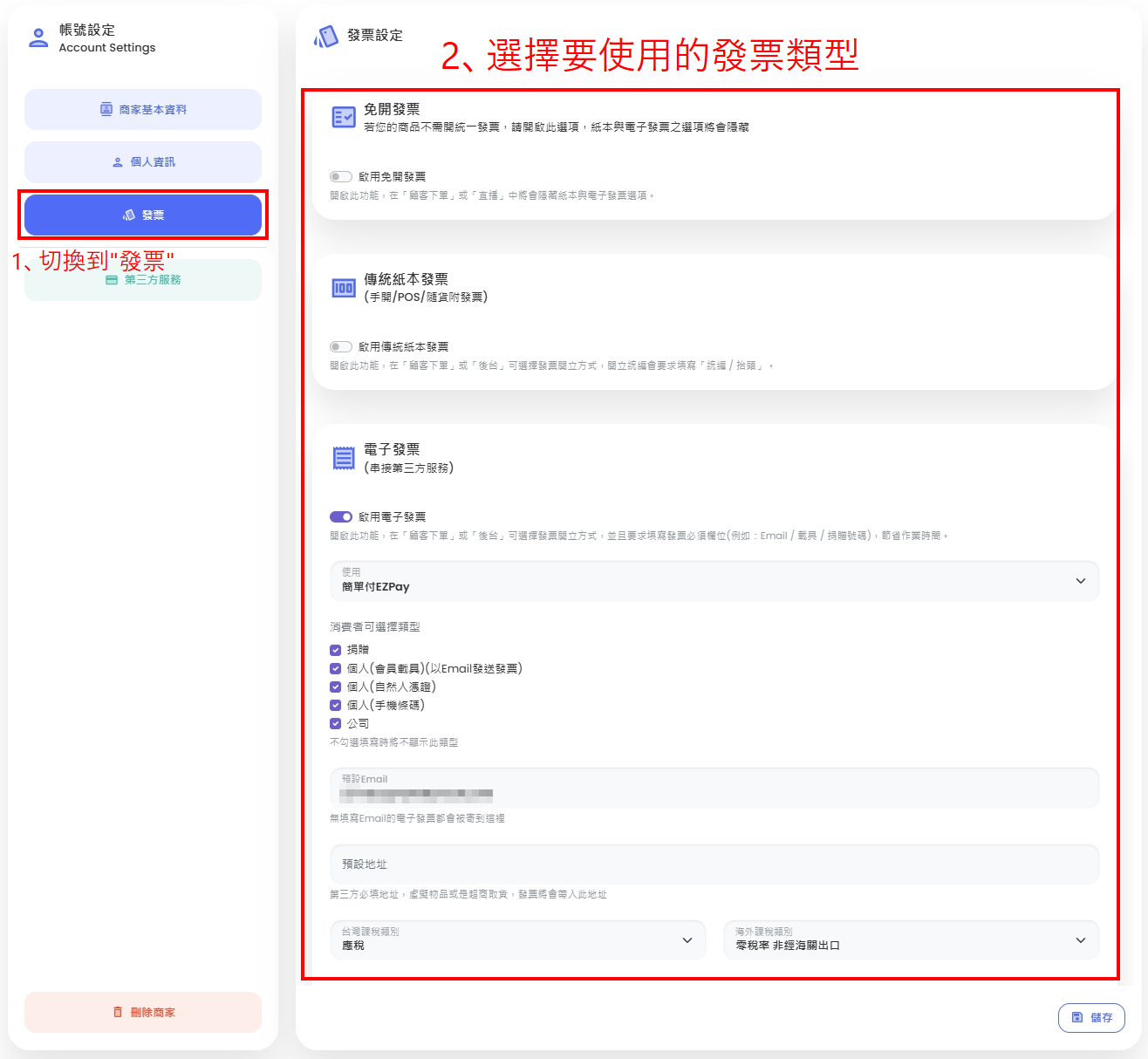Expand the 台灣課稅類別 dropdown
Viewport: 1148px width, 1059px height.
[517, 939]
